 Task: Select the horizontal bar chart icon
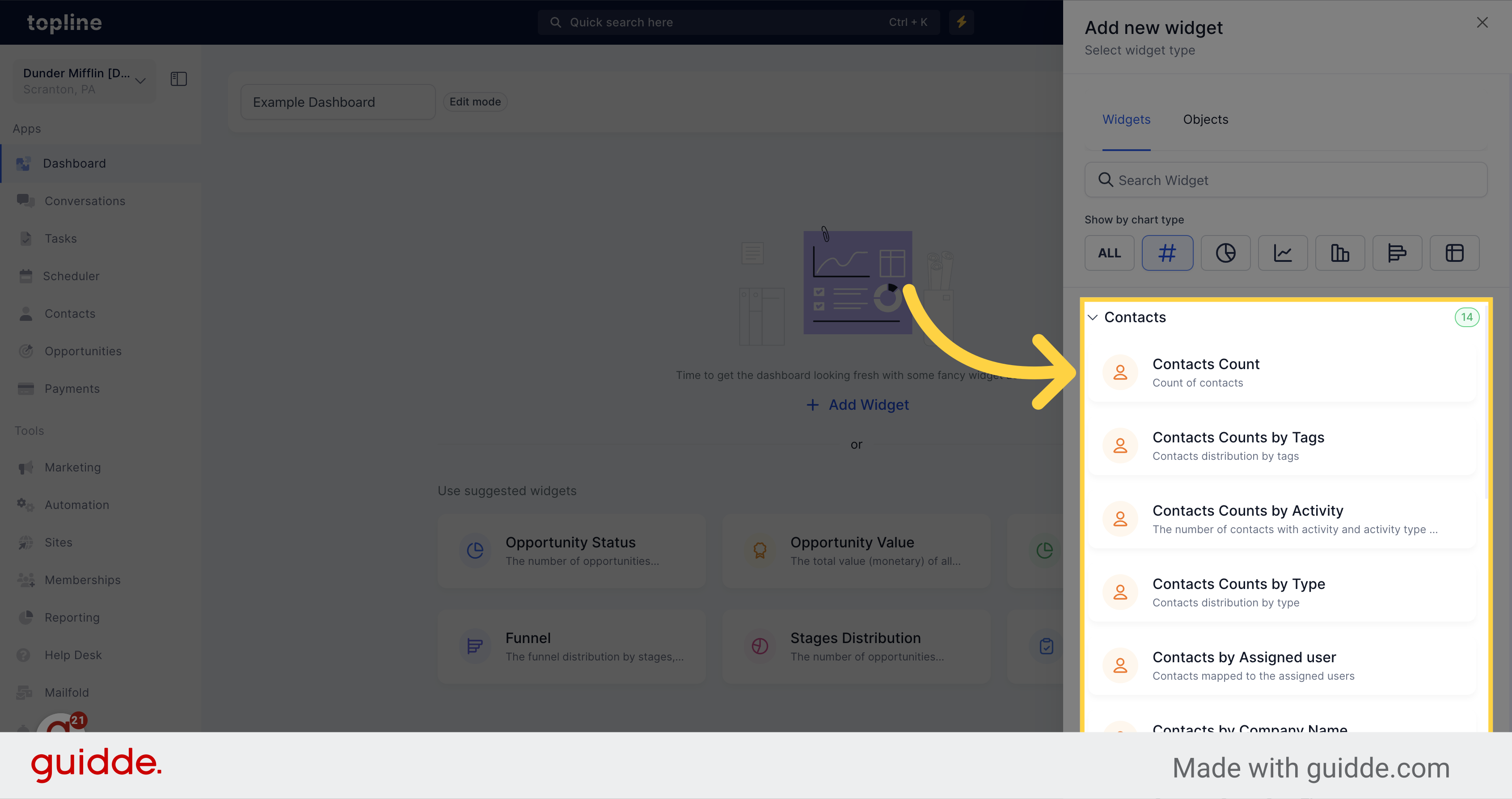click(x=1397, y=253)
